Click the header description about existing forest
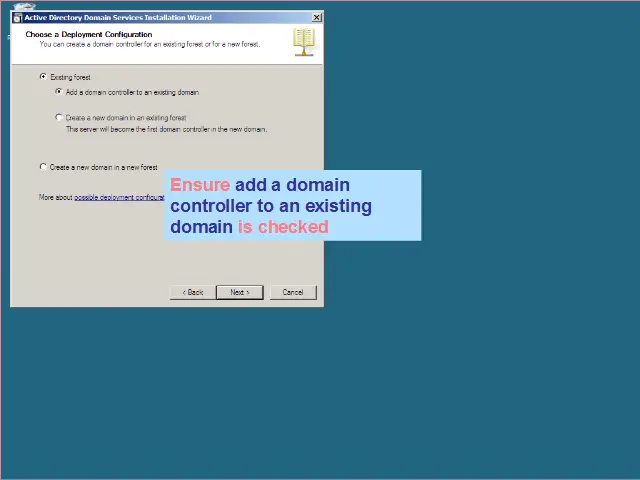This screenshot has height=480, width=640. [150, 44]
